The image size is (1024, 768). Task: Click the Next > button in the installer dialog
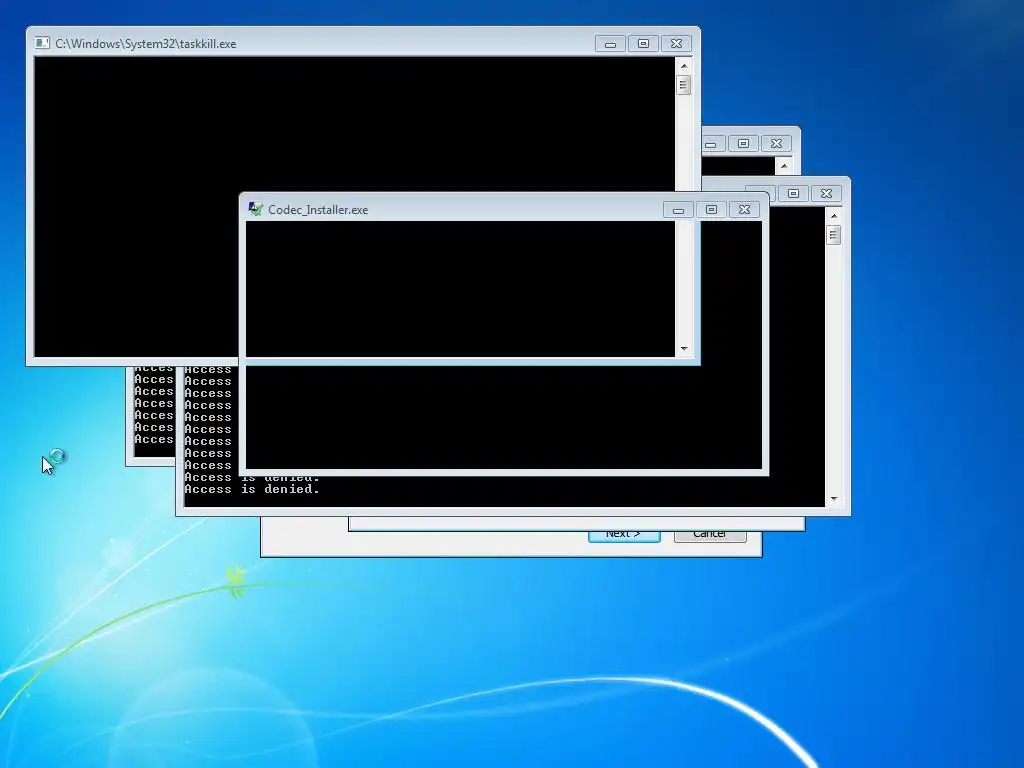click(624, 536)
